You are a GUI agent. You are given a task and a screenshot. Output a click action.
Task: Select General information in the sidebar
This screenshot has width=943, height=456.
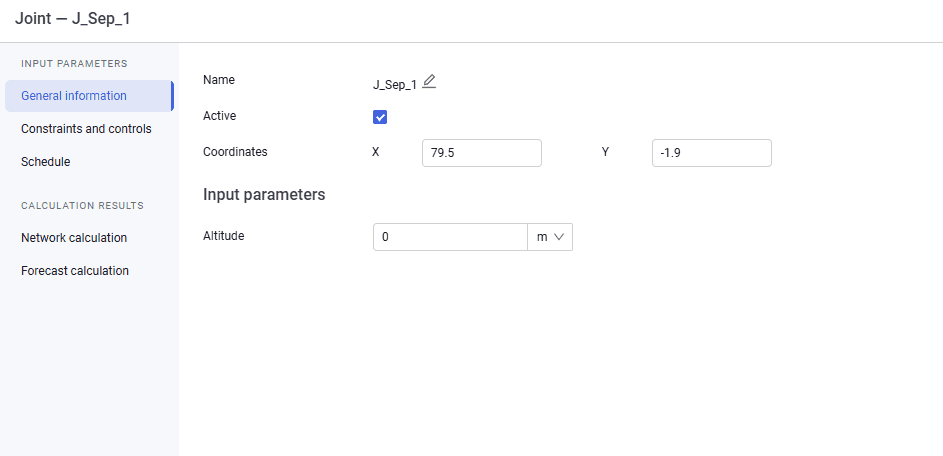coord(89,96)
